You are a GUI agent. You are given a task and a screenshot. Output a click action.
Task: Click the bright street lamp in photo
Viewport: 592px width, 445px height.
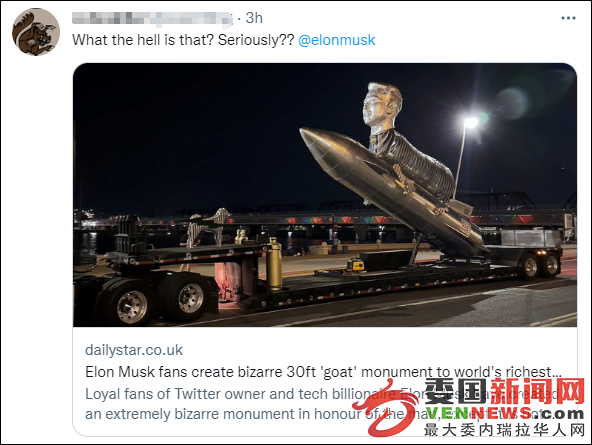[470, 122]
